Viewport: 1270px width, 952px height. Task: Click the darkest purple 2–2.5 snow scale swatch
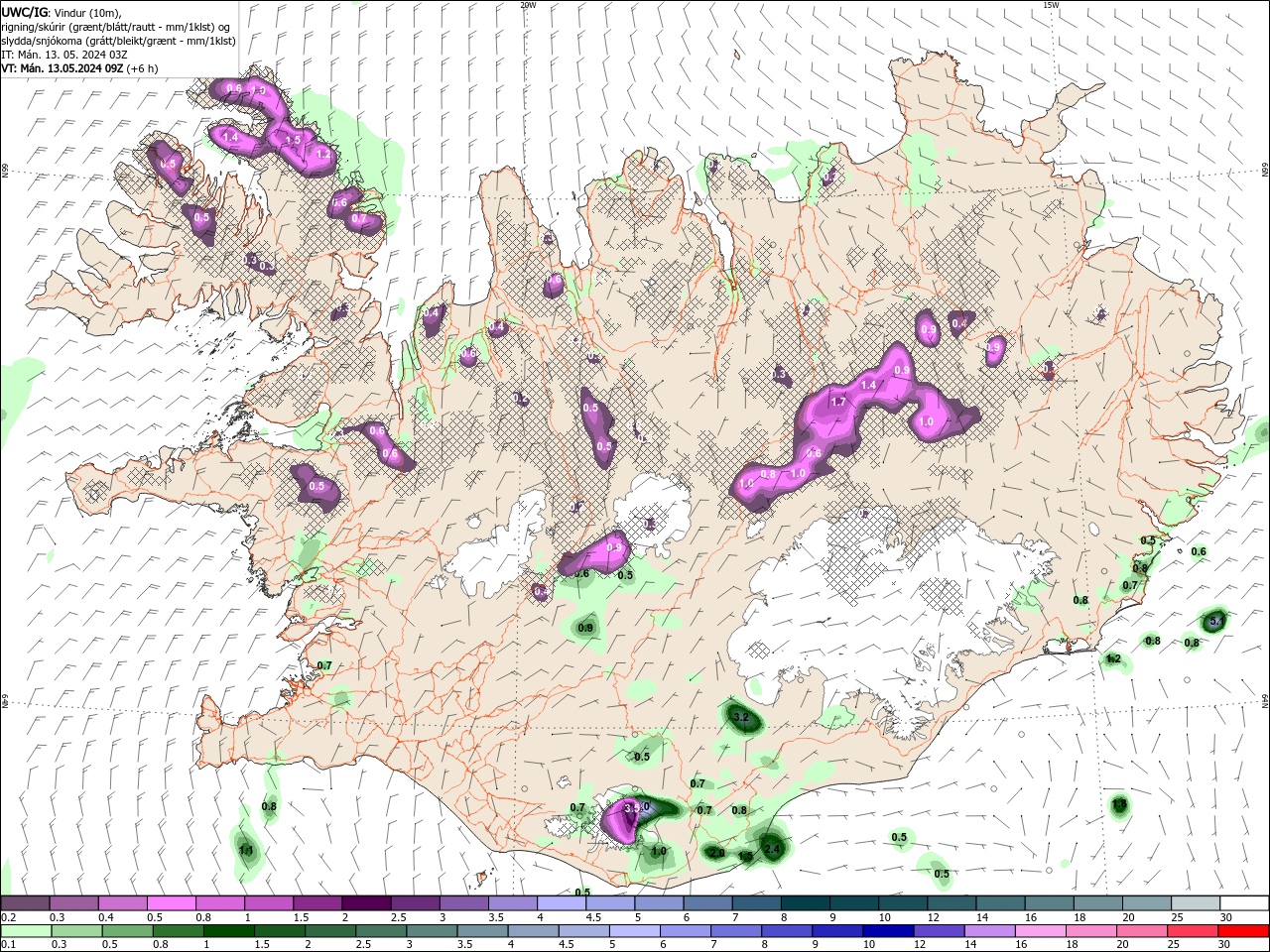click(x=365, y=903)
